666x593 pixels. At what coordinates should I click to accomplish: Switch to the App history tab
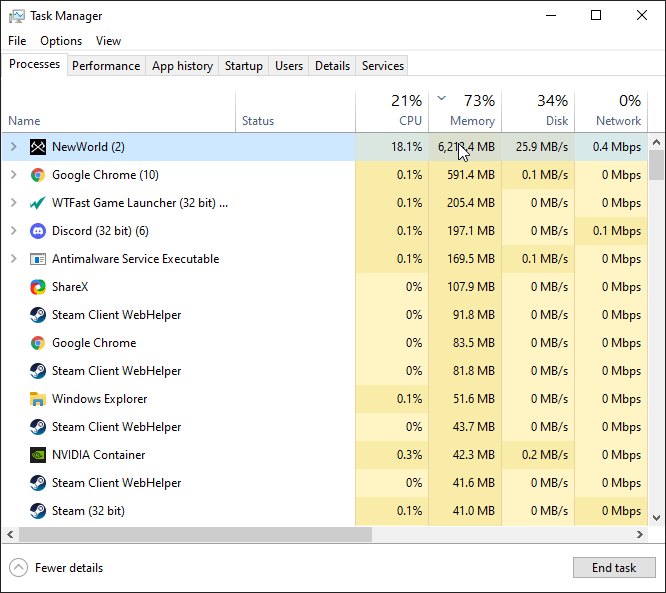(x=182, y=66)
